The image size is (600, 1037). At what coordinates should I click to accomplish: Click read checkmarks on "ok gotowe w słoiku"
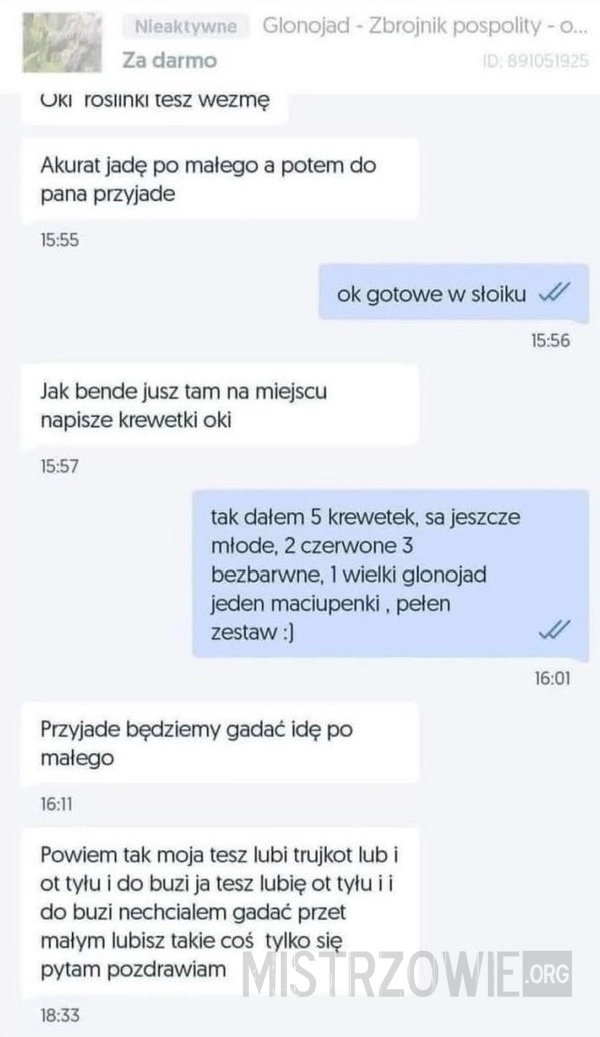point(553,292)
